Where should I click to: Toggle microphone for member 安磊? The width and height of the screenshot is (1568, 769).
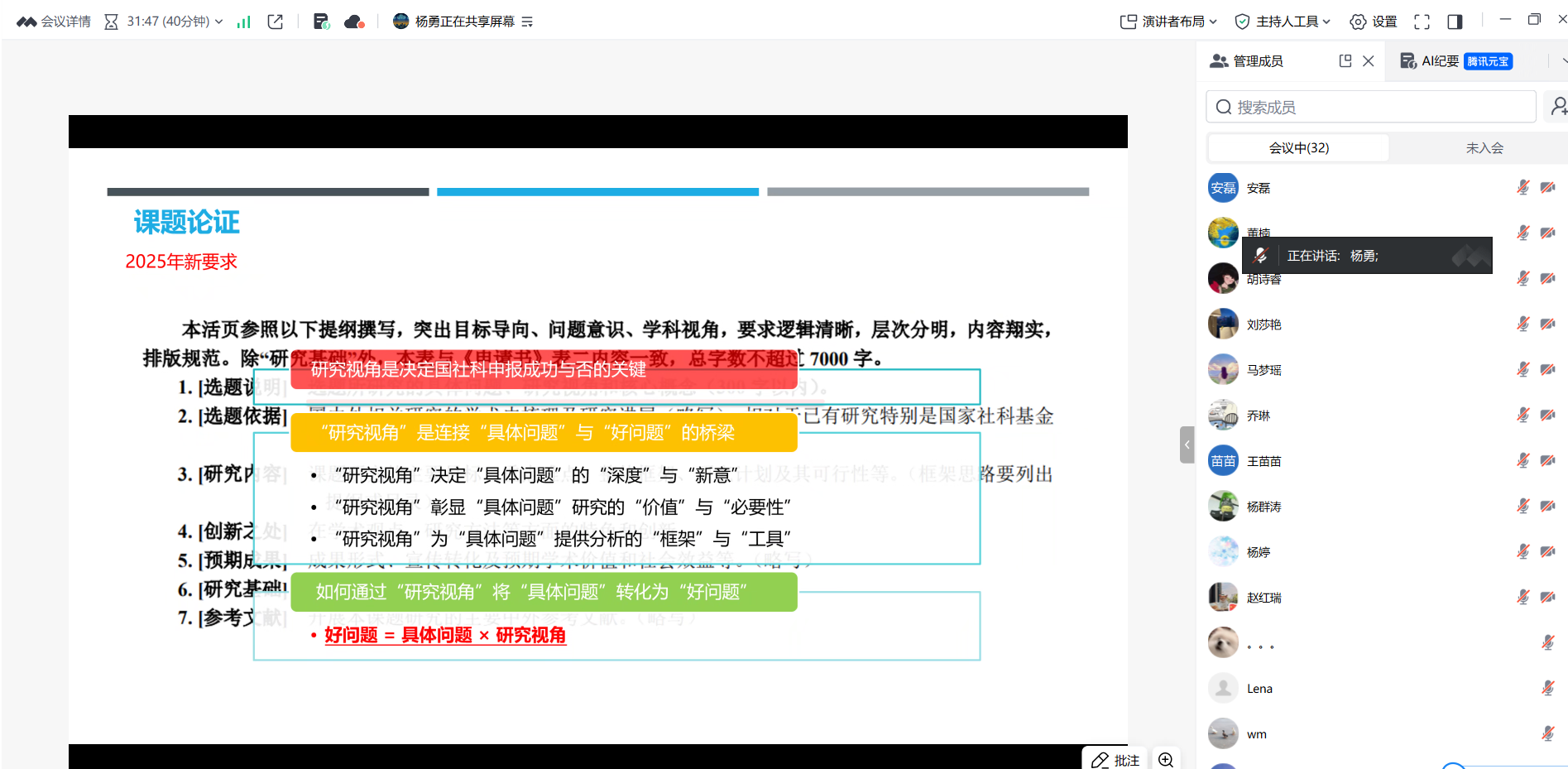[x=1522, y=188]
